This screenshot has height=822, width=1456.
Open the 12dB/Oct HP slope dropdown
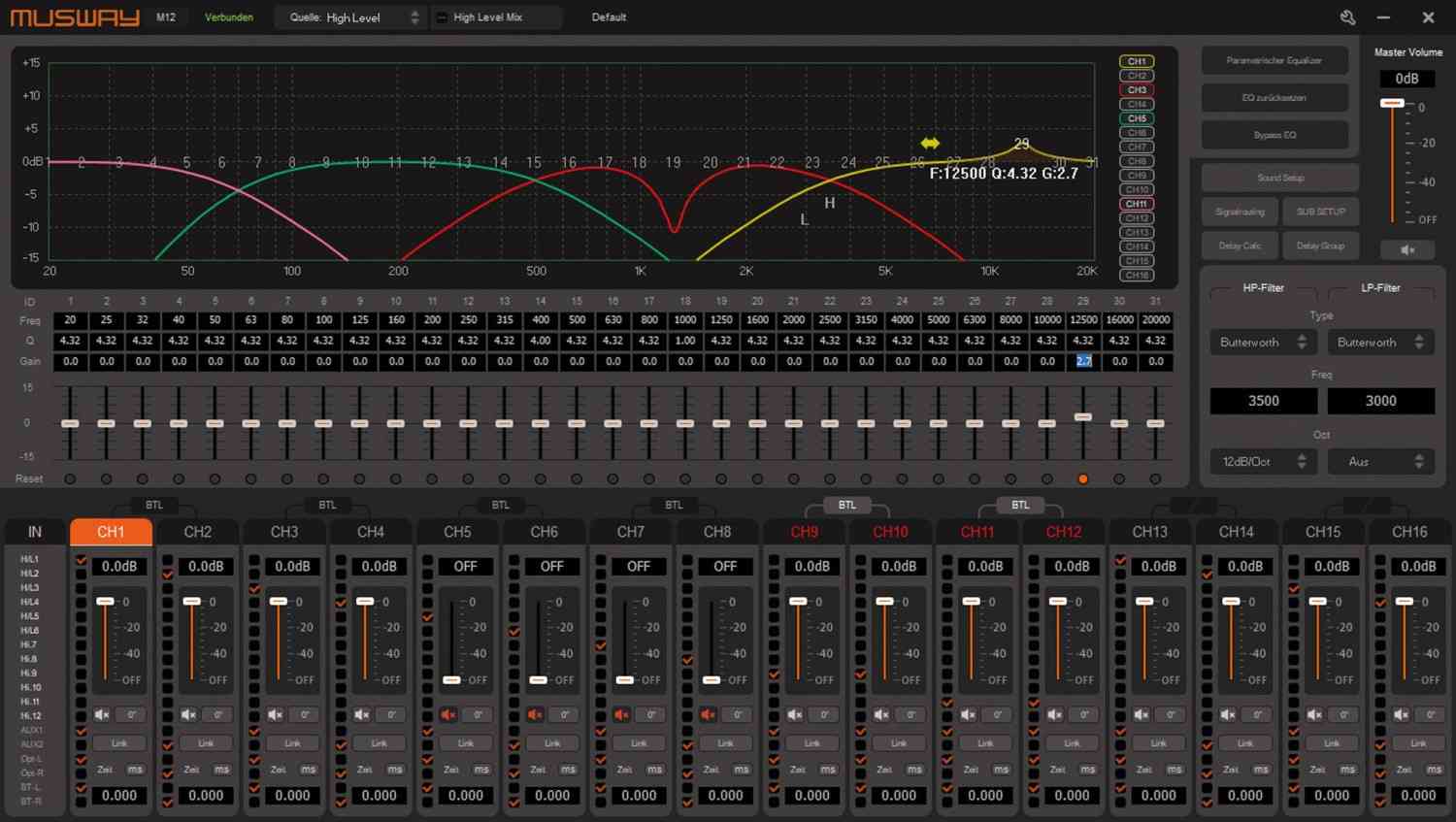point(1263,462)
